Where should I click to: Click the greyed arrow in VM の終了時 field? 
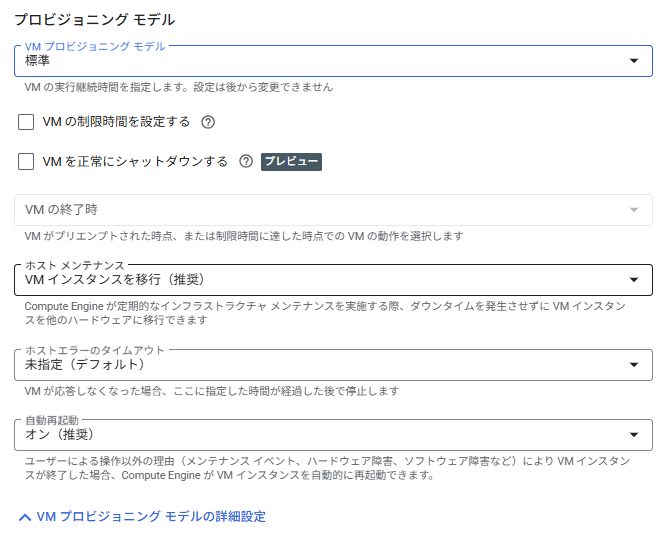tap(633, 210)
